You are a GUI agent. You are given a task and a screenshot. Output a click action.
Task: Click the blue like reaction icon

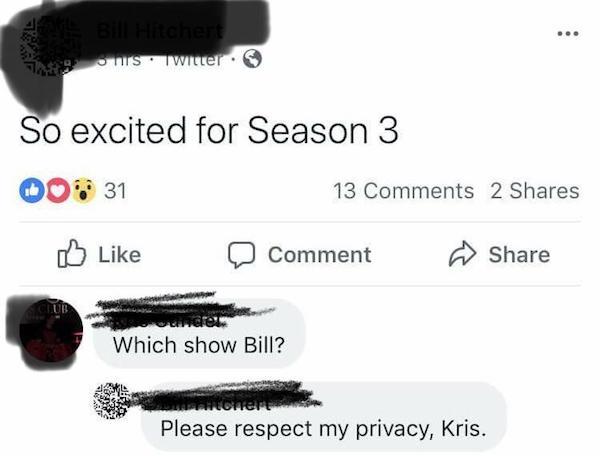pos(31,190)
